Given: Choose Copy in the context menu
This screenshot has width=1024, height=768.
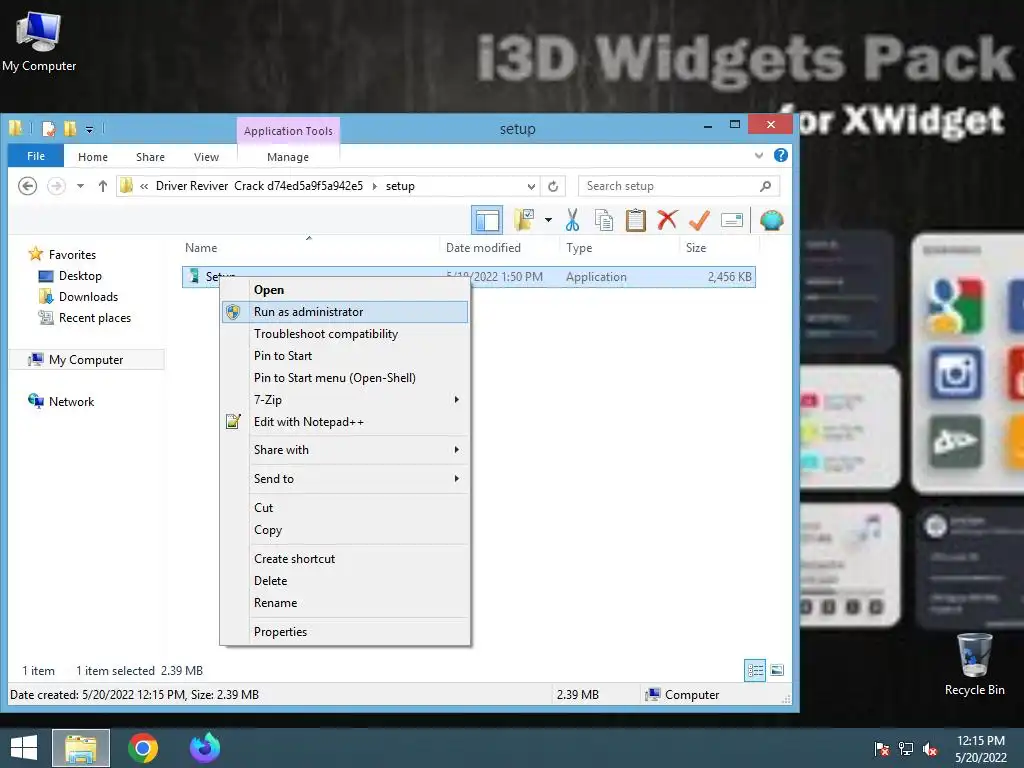Looking at the screenshot, I should (x=345, y=530).
